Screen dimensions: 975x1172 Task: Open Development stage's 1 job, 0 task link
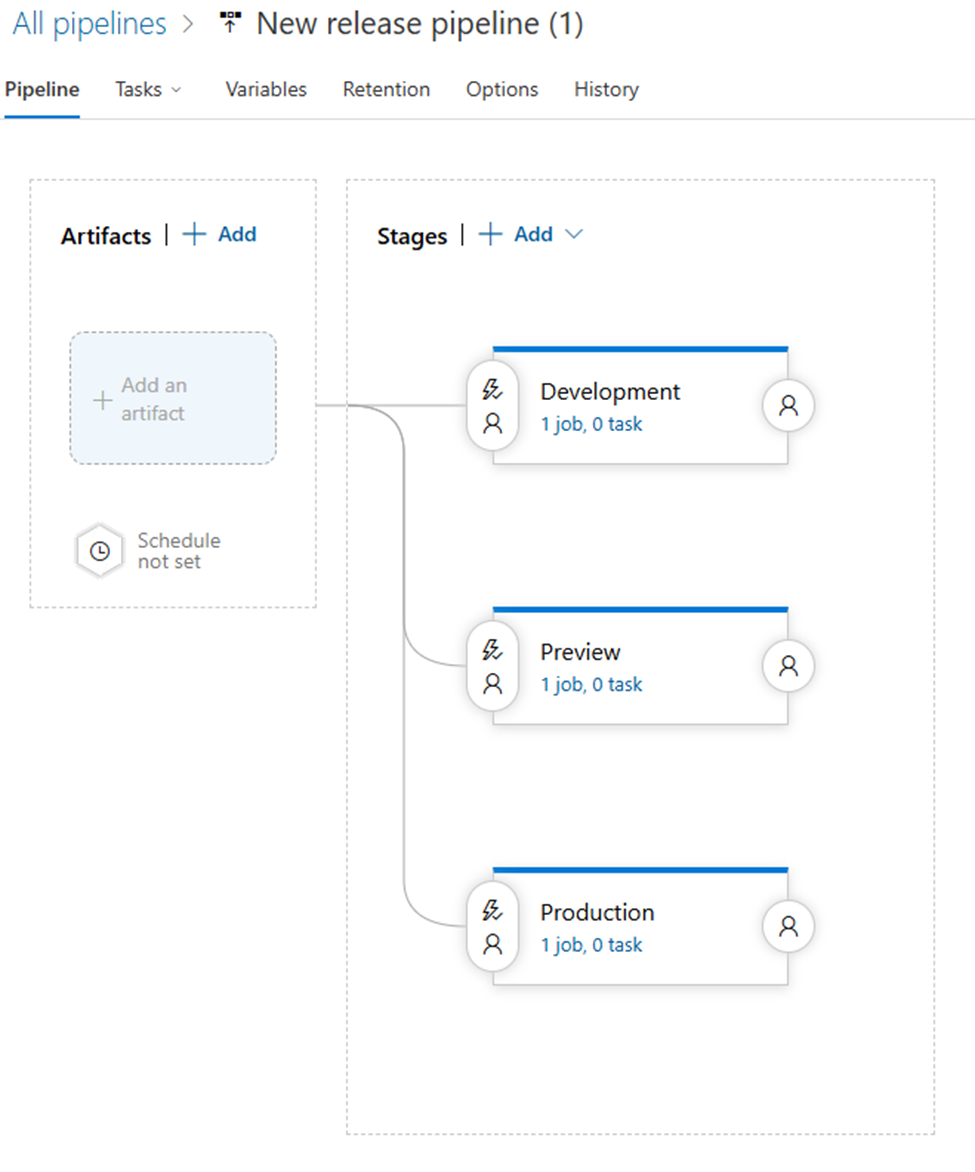[591, 424]
